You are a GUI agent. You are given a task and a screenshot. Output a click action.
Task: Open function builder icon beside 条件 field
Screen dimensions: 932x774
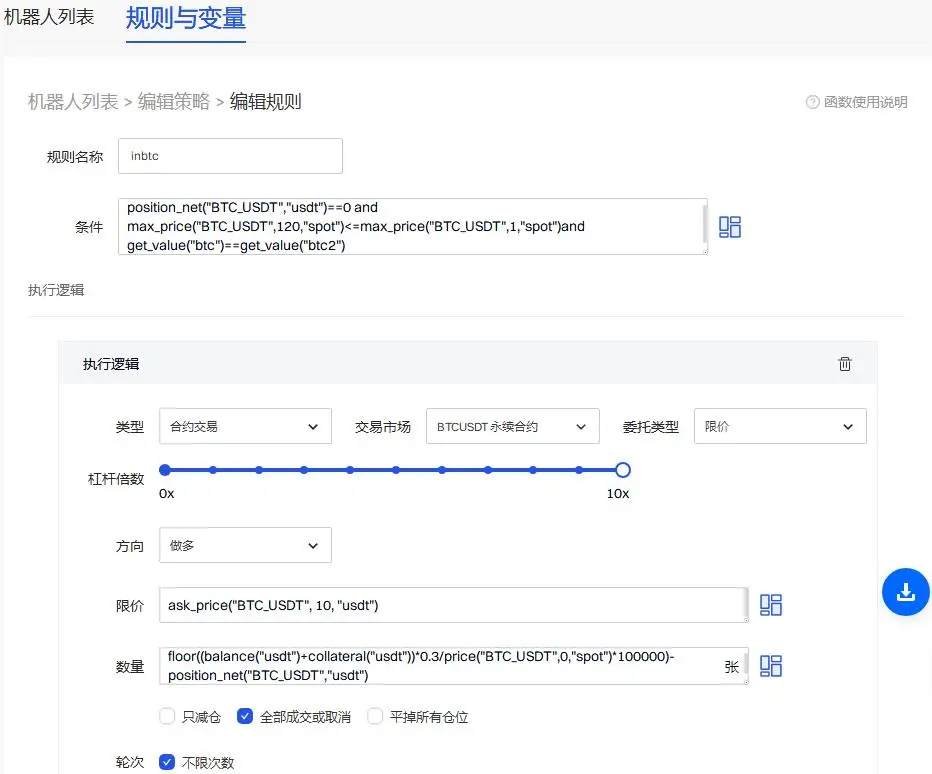pos(730,226)
